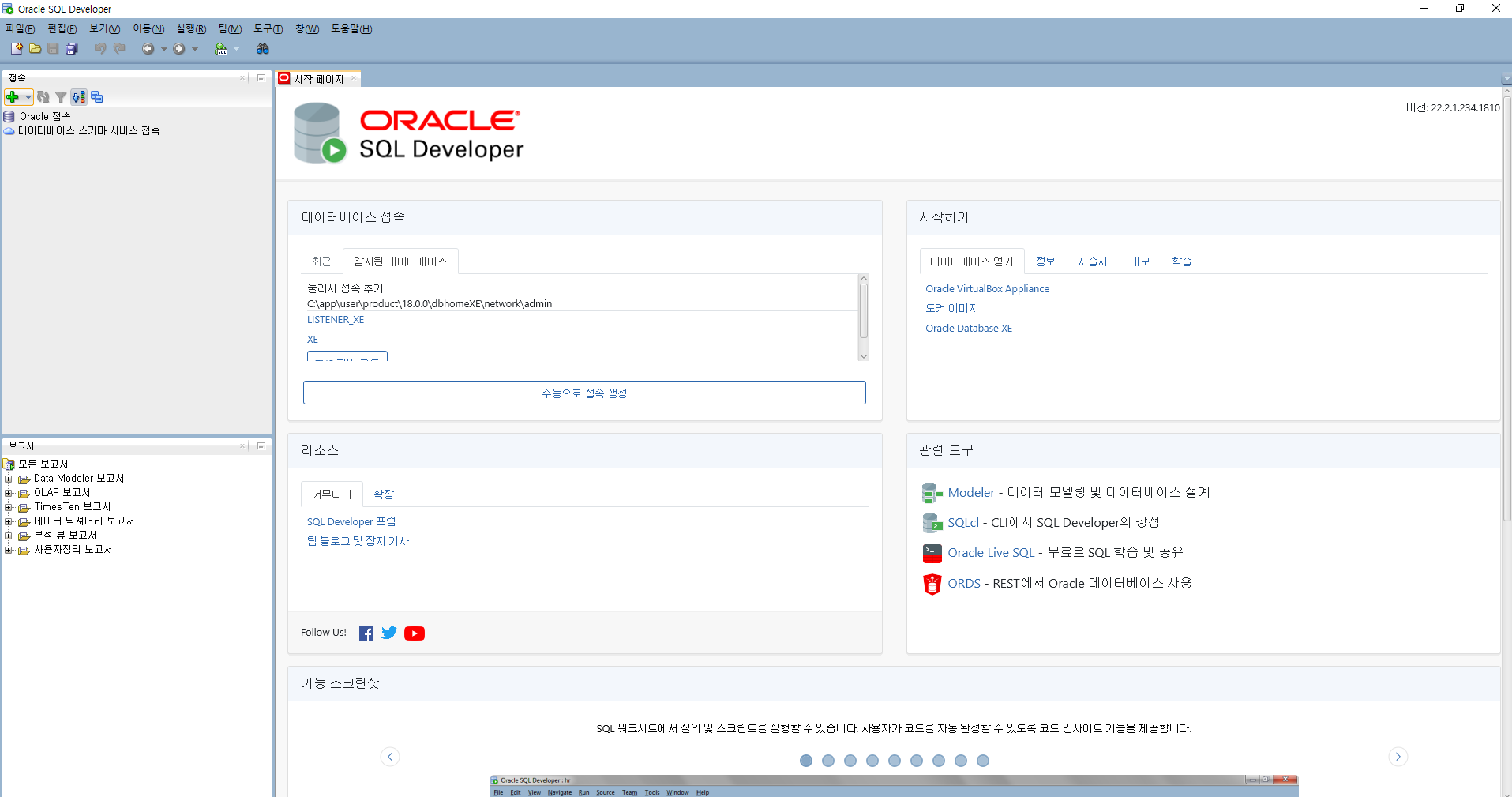
Task: Click the funnel Filter icon in connections
Action: point(61,97)
